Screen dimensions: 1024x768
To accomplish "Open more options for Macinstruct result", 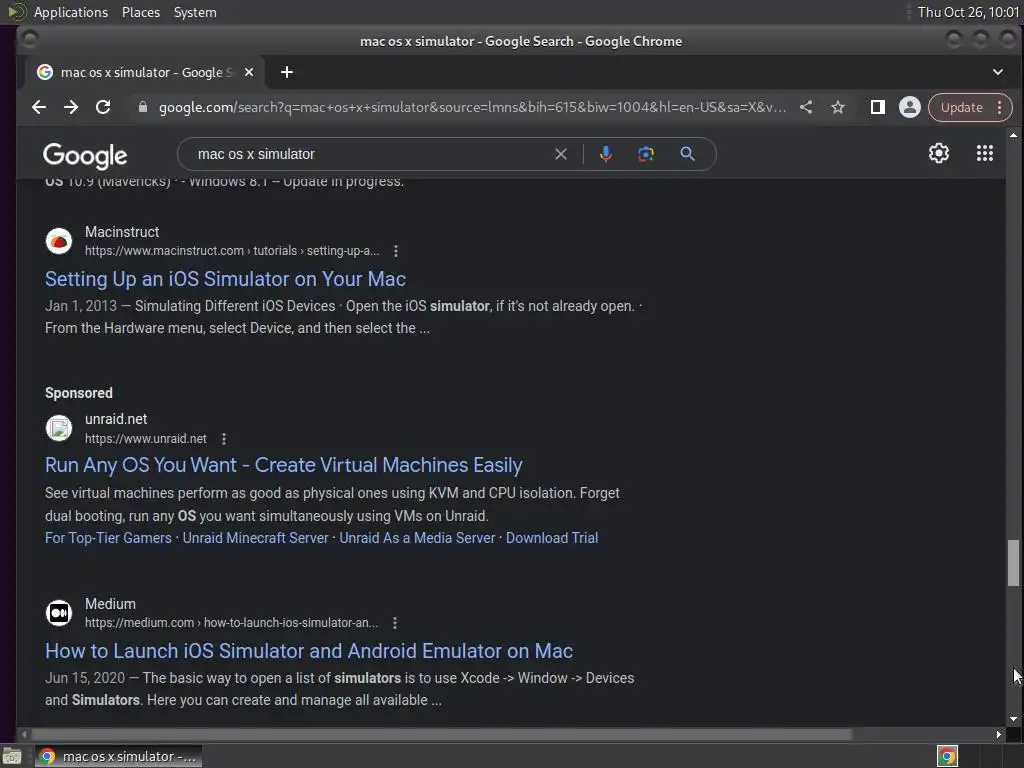I will pyautogui.click(x=395, y=251).
